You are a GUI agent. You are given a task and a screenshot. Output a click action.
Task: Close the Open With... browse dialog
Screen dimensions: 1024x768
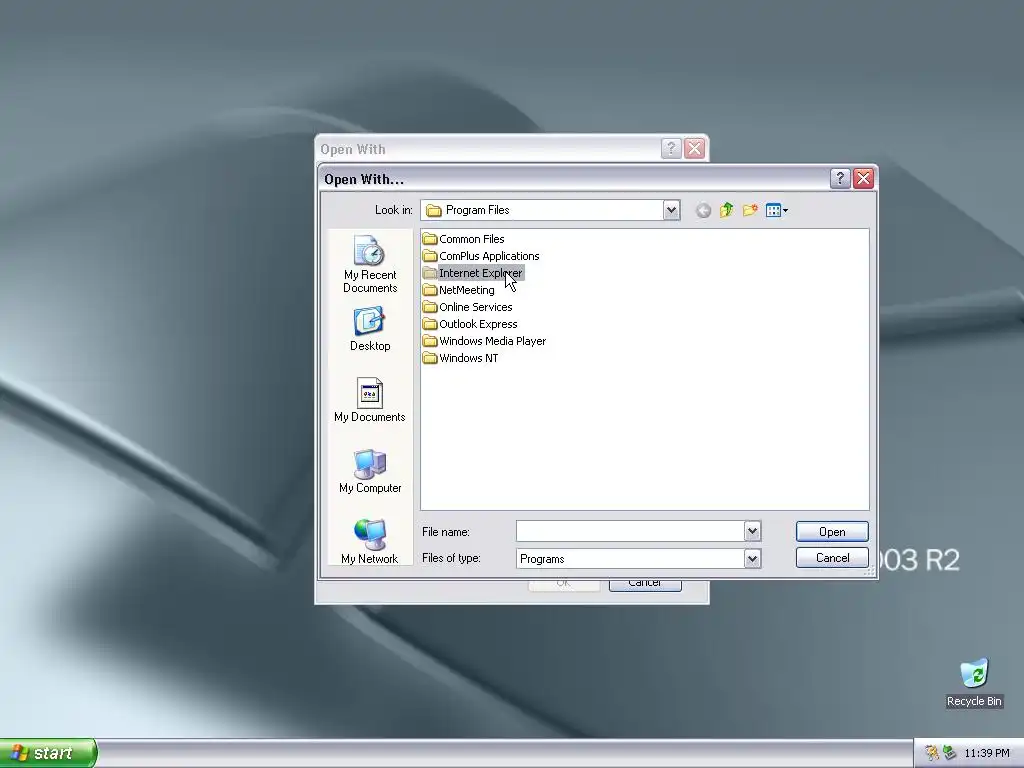point(863,178)
